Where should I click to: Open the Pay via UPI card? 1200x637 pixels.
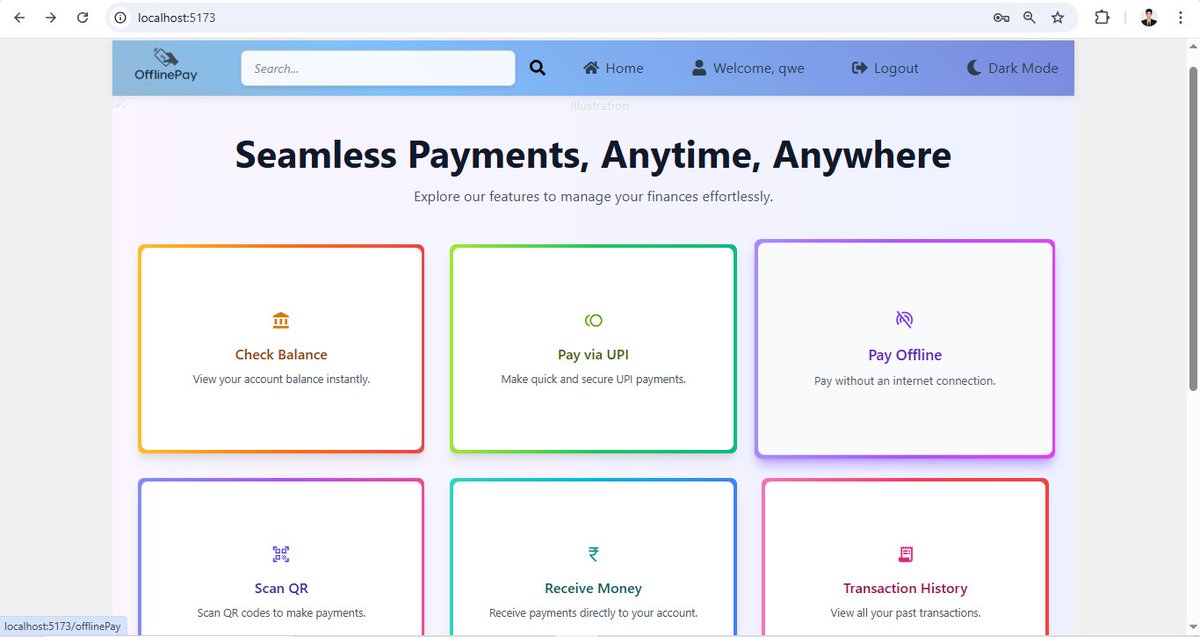tap(593, 349)
